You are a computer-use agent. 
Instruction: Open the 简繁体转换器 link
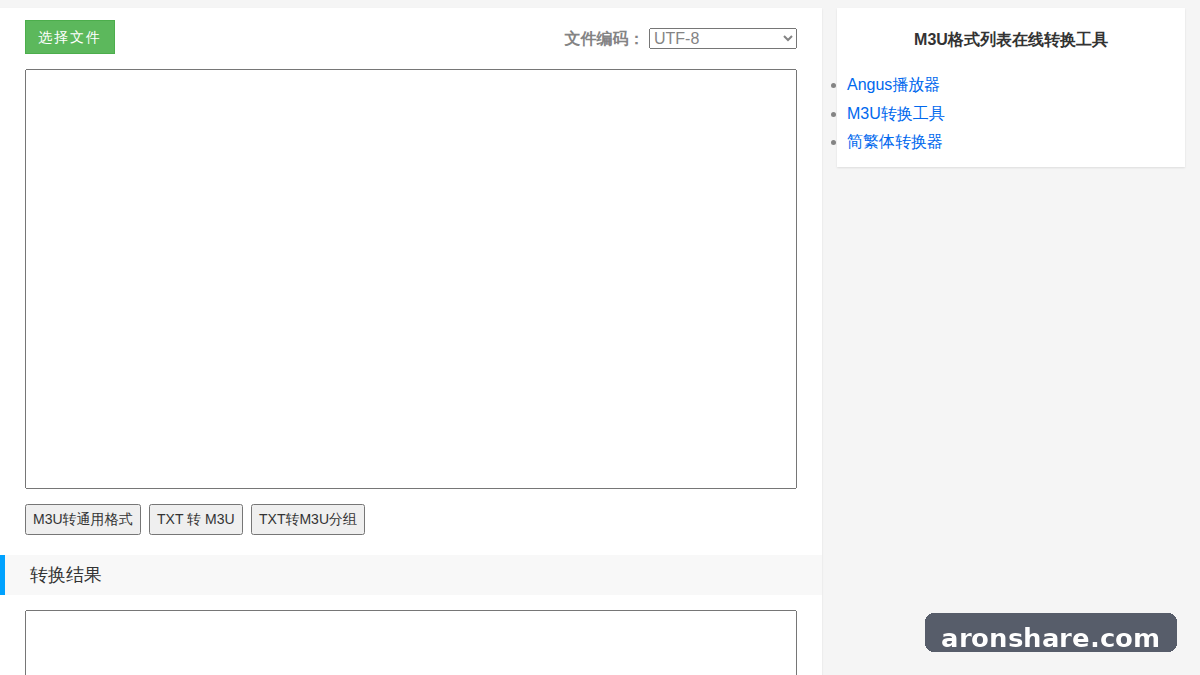(x=895, y=142)
